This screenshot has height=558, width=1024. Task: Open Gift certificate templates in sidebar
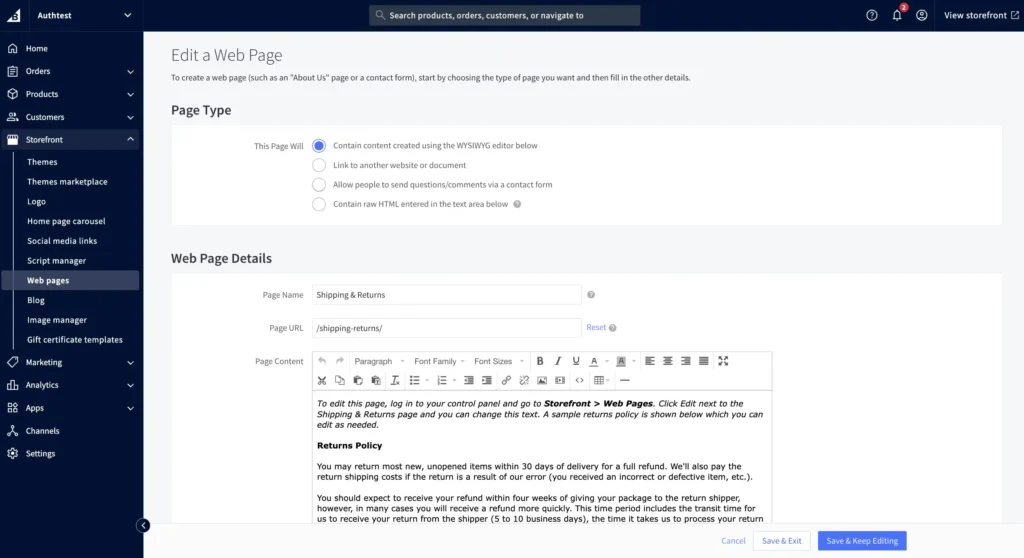pos(74,340)
